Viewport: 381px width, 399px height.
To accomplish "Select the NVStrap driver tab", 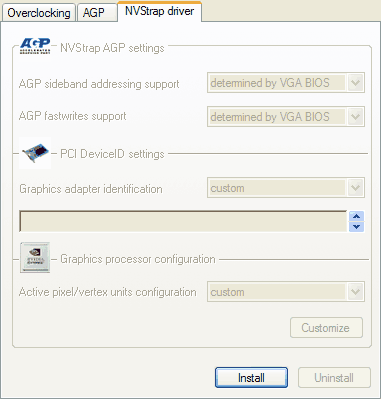I will pyautogui.click(x=159, y=11).
